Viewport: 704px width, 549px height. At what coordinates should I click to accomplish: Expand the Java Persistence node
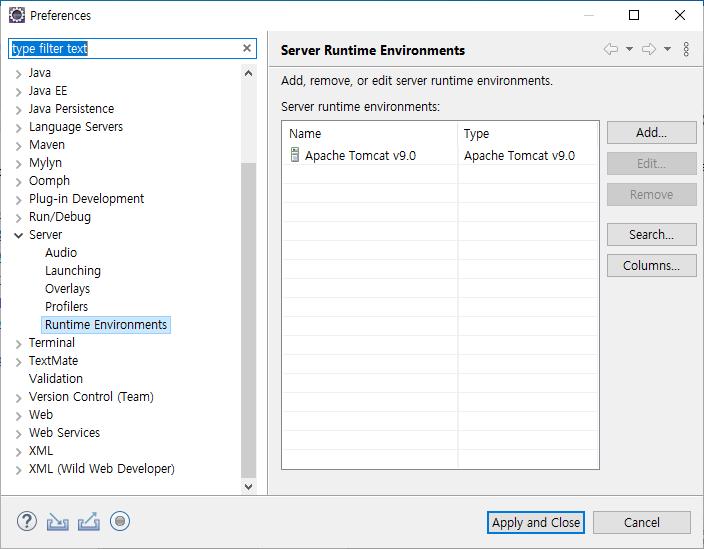pyautogui.click(x=18, y=110)
